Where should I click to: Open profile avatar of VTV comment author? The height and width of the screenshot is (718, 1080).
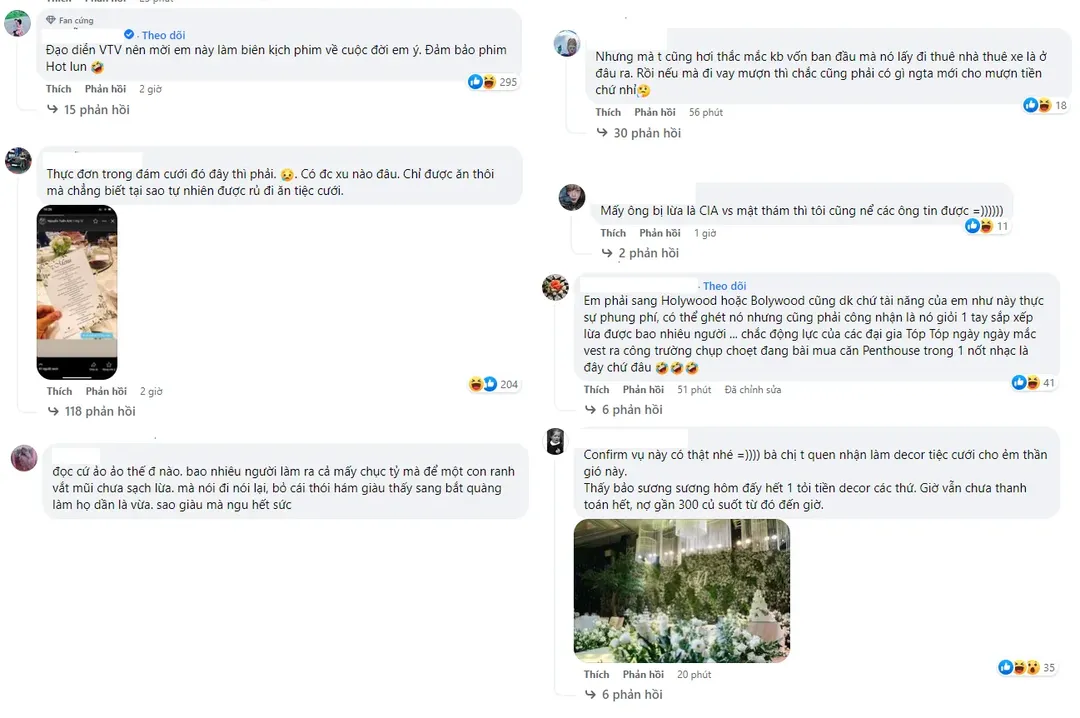coord(17,23)
